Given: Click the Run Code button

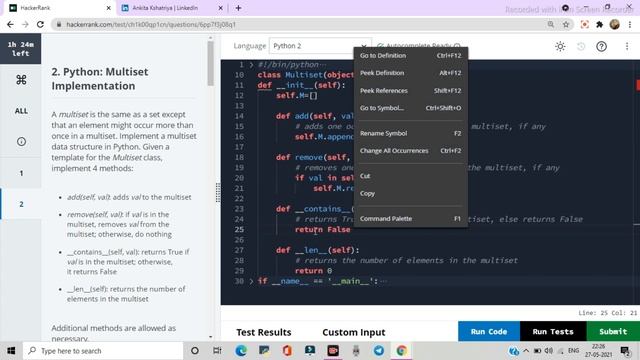Looking at the screenshot, I should (x=489, y=331).
